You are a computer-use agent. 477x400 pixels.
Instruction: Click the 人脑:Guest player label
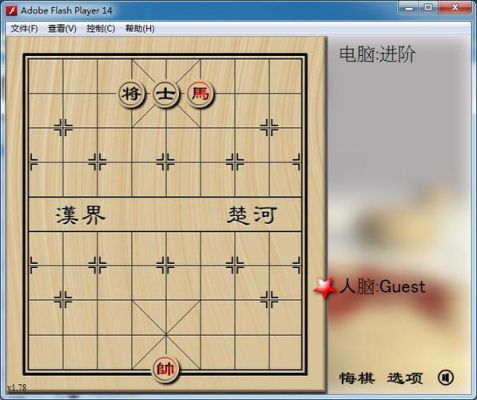(x=382, y=287)
